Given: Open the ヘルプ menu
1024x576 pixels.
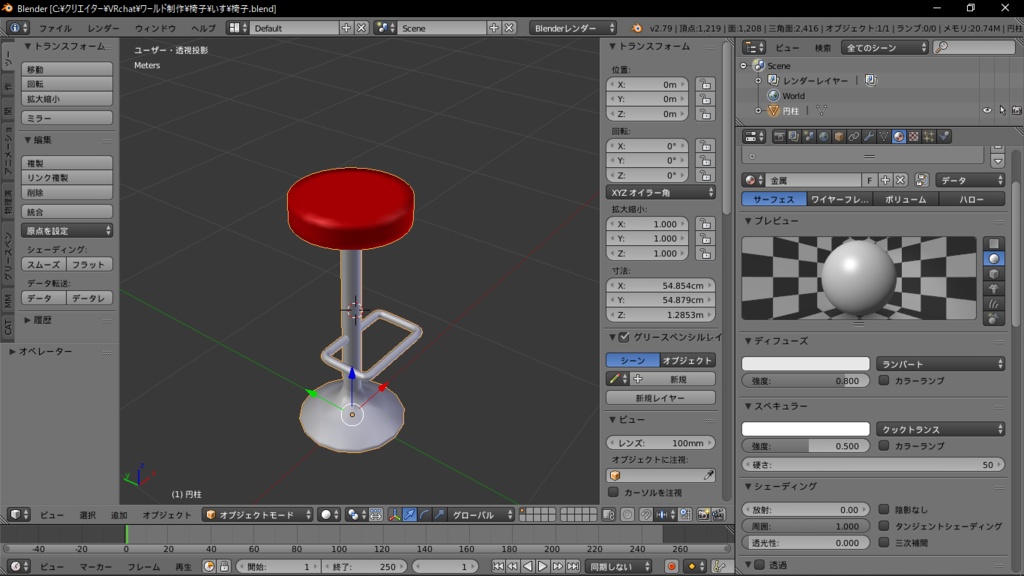Looking at the screenshot, I should [203, 29].
